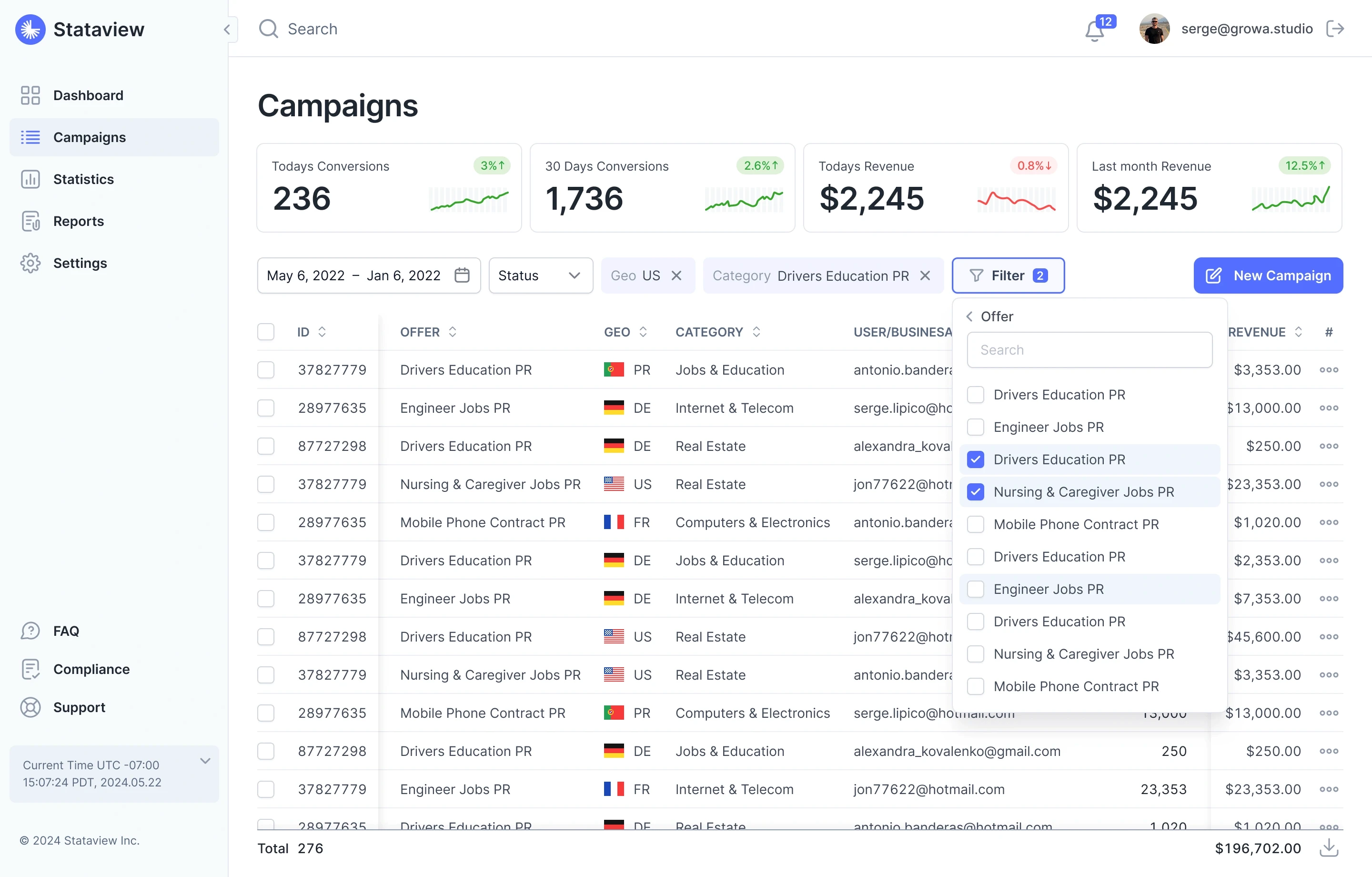The height and width of the screenshot is (877, 1372).
Task: Open the Status dropdown
Action: click(x=540, y=275)
